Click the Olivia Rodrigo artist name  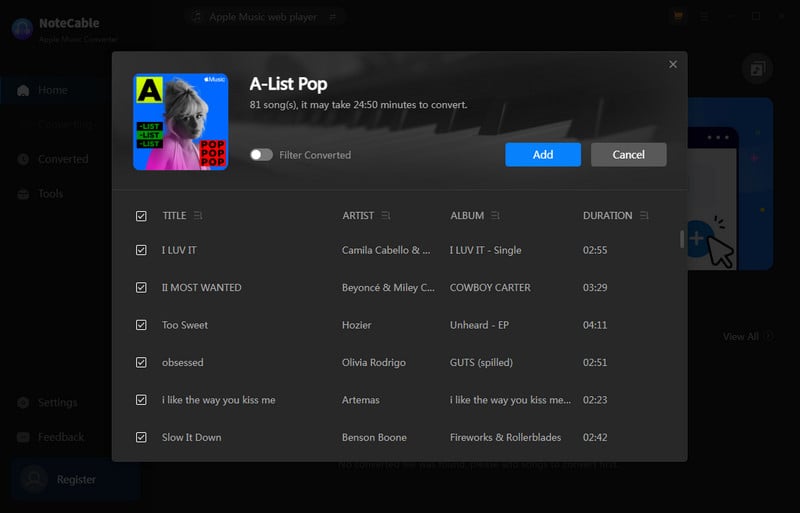click(x=373, y=362)
